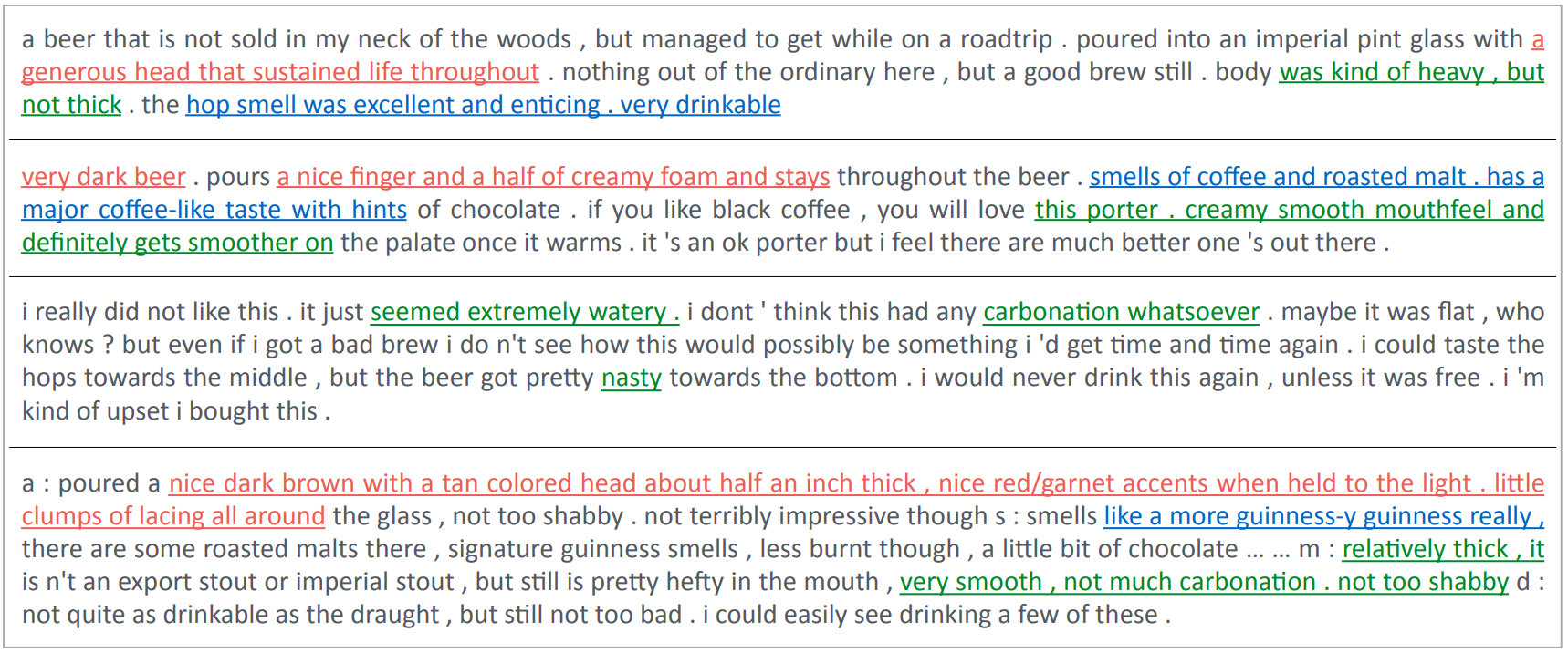Click the 'seemed extremely watery' green link
This screenshot has height=653, width=1568.
click(x=517, y=312)
